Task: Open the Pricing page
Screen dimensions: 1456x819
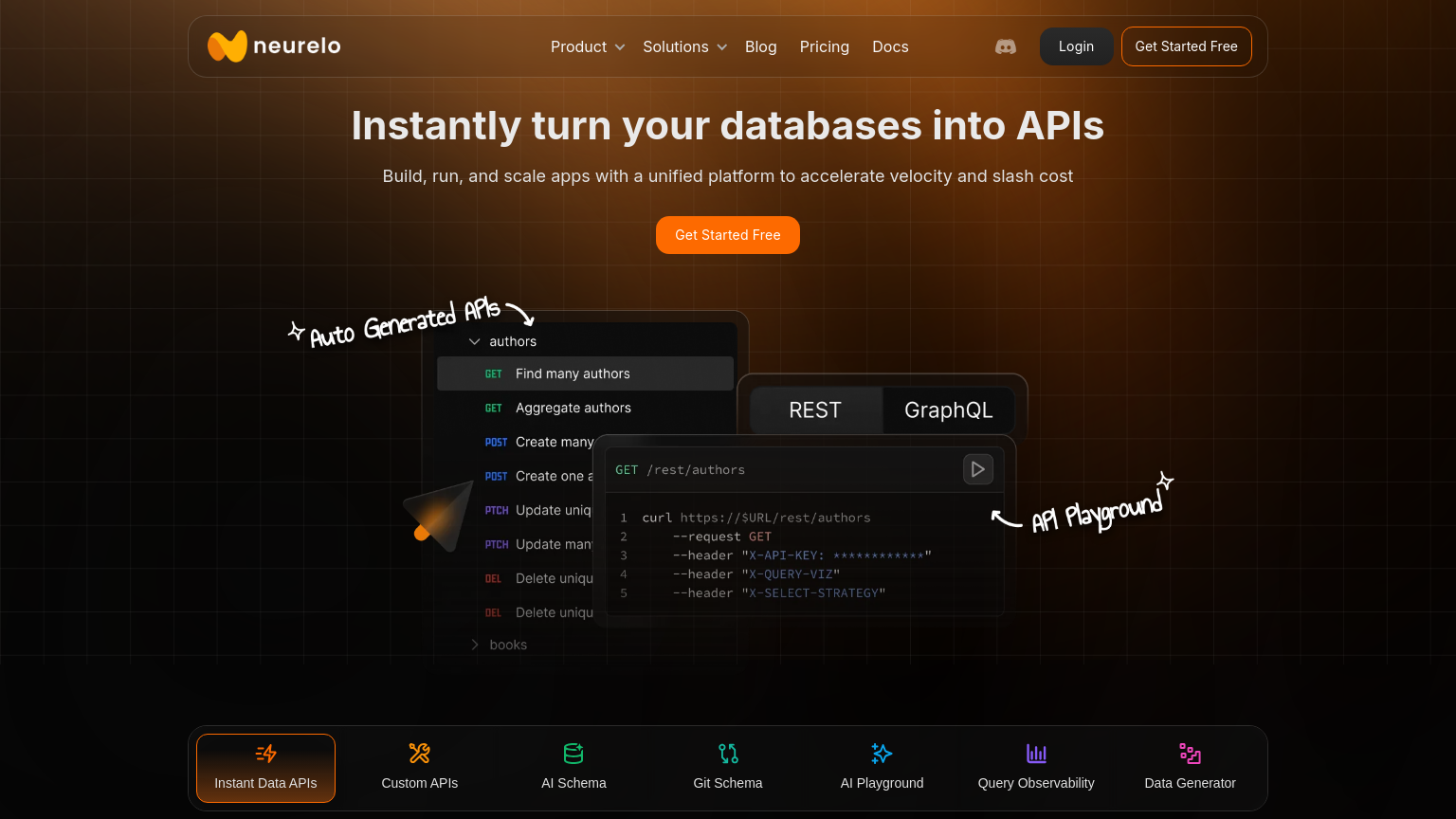Action: pyautogui.click(x=824, y=46)
